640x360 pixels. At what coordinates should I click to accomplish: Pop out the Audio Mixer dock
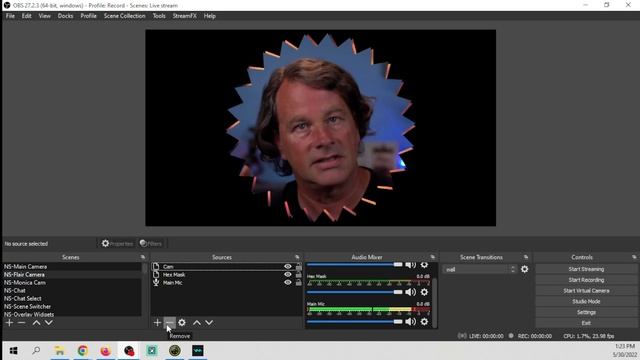433,257
